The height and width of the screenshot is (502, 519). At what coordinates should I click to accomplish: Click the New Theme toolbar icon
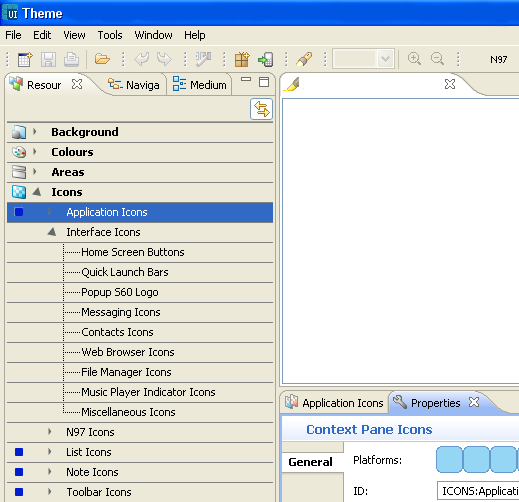tap(25, 59)
